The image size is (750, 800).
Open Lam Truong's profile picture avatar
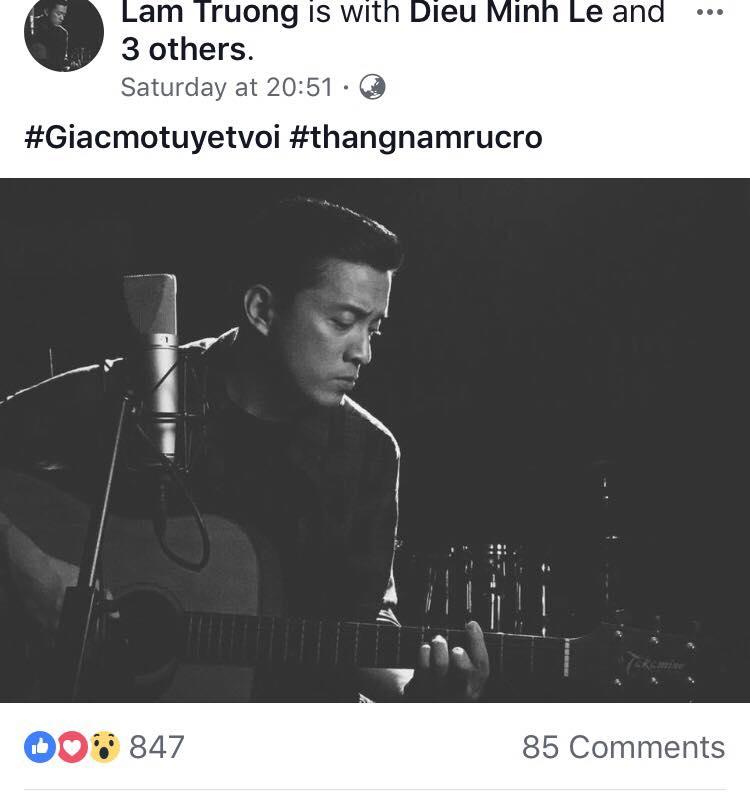pos(63,33)
